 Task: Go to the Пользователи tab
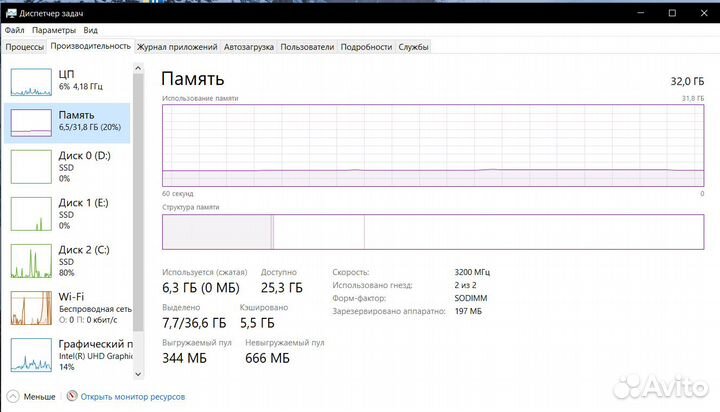307,47
